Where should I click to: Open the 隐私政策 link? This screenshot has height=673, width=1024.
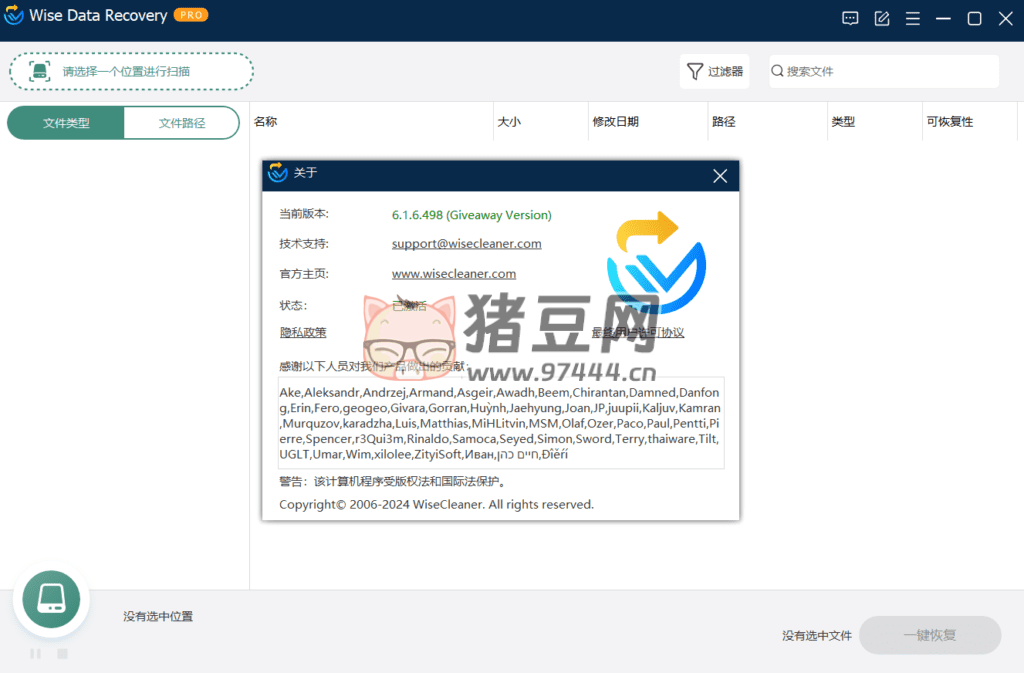303,333
